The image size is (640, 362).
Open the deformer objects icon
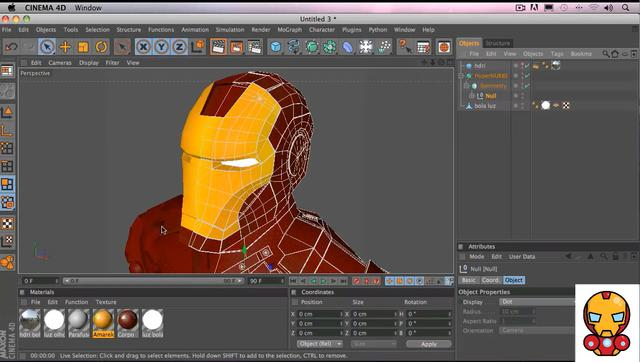[x=348, y=47]
